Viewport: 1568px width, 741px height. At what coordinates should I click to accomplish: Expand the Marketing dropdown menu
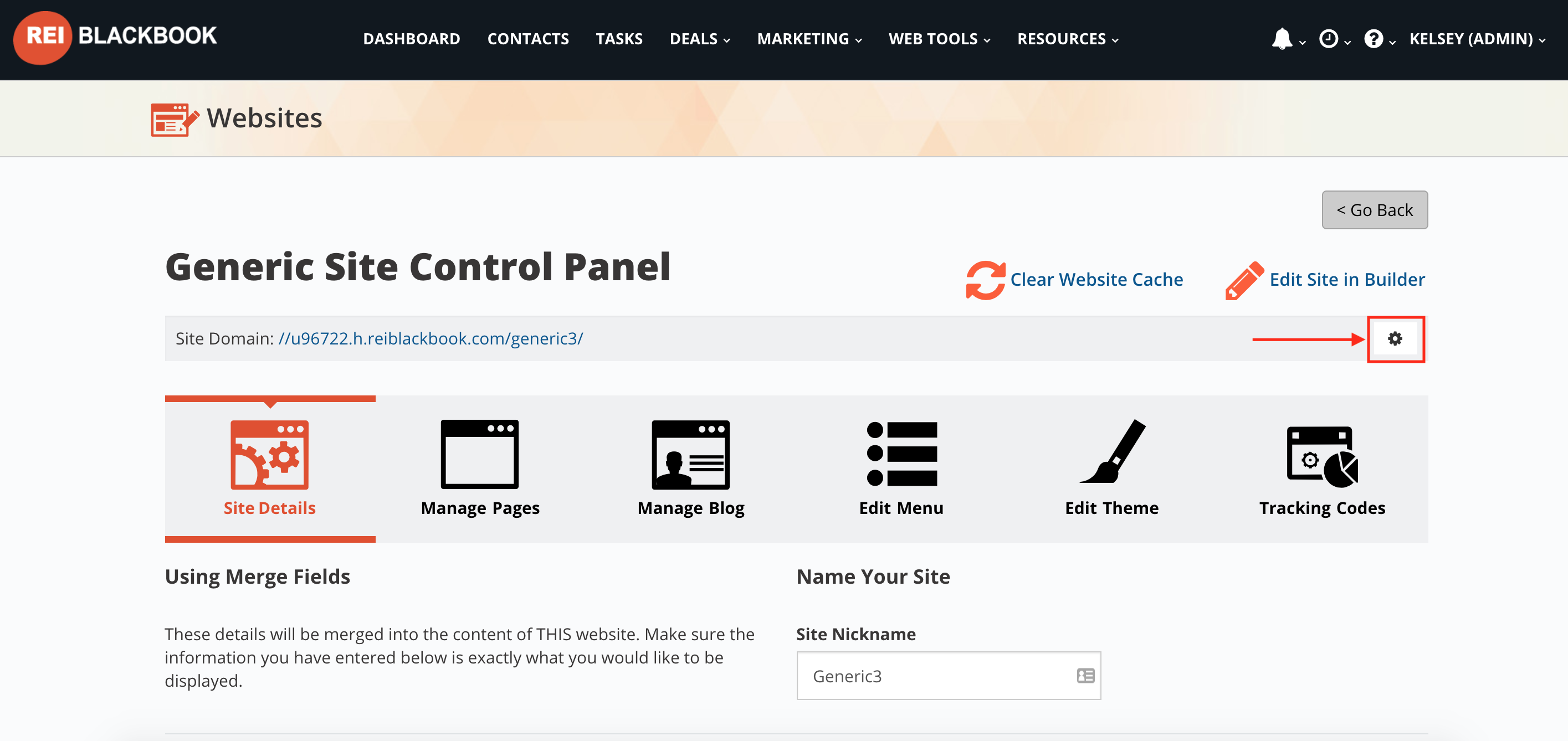click(x=809, y=39)
